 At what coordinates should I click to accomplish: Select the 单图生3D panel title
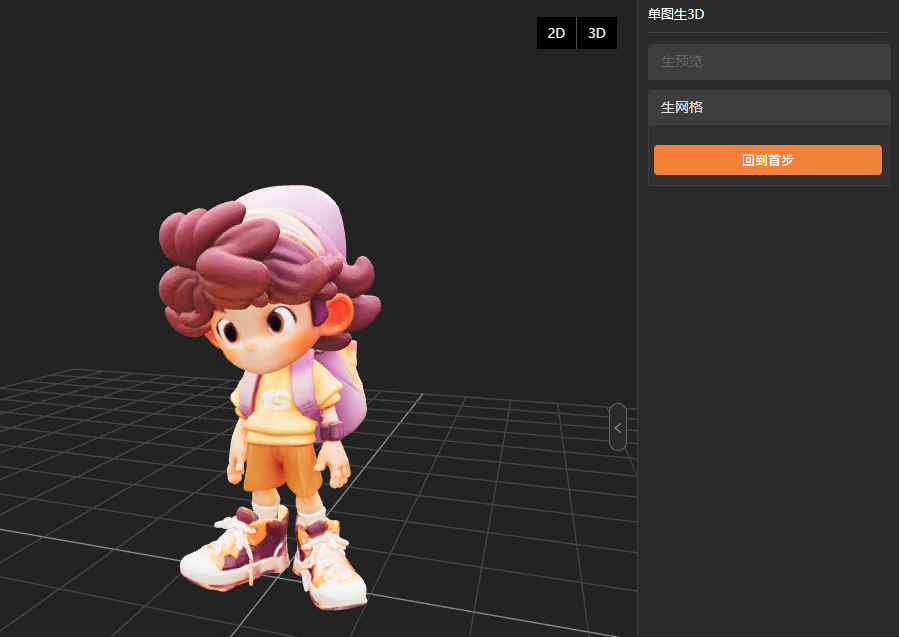point(676,13)
